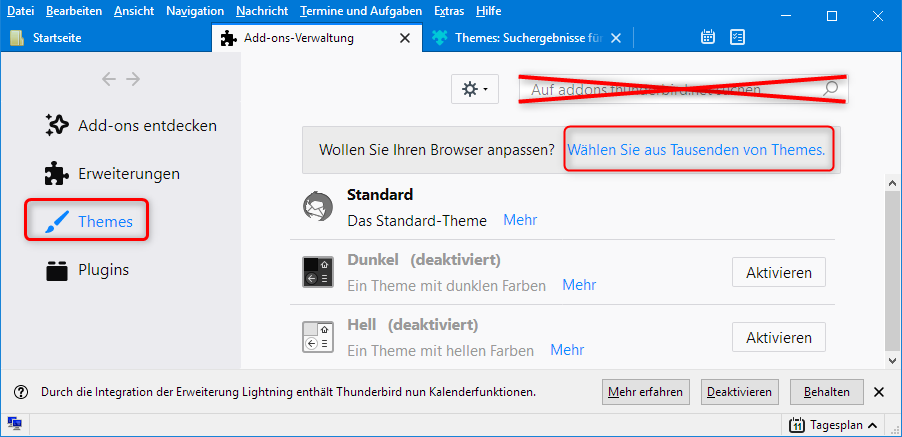Select the Standard theme title
902x437 pixels.
(380, 195)
